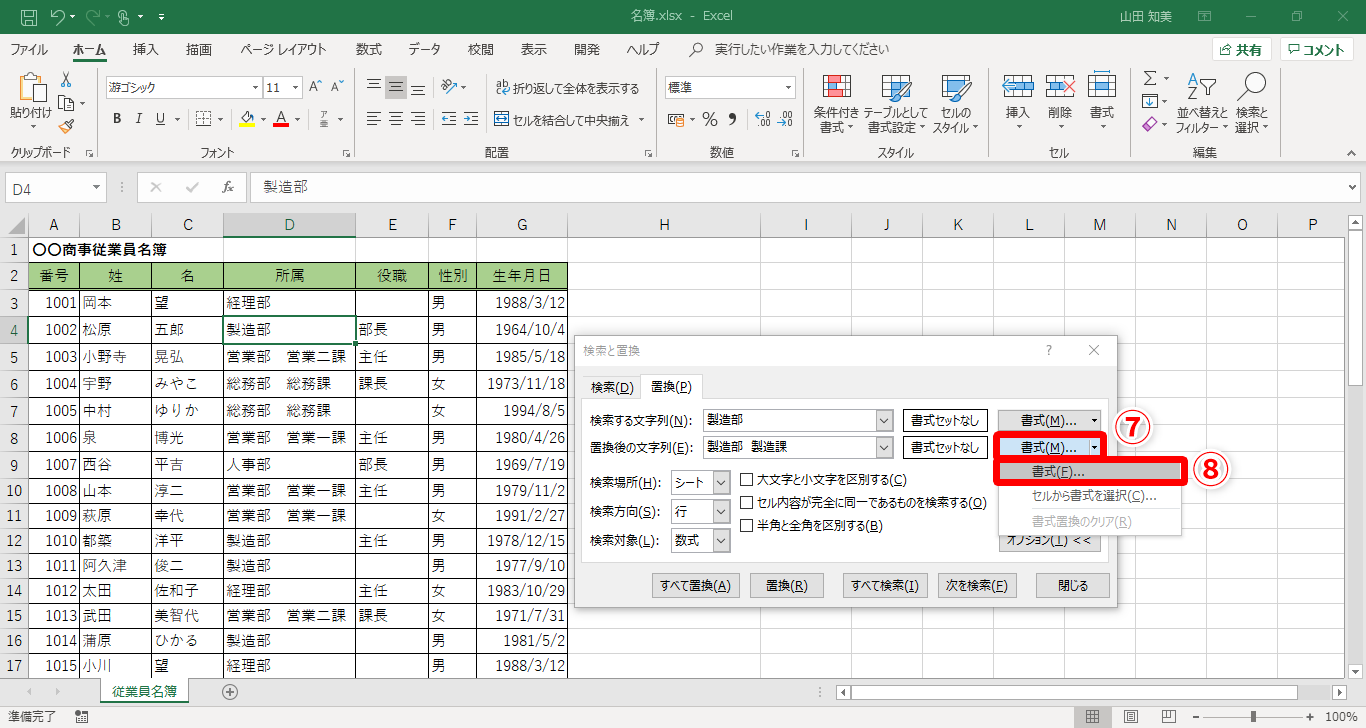Apply Bold formatting

116,119
